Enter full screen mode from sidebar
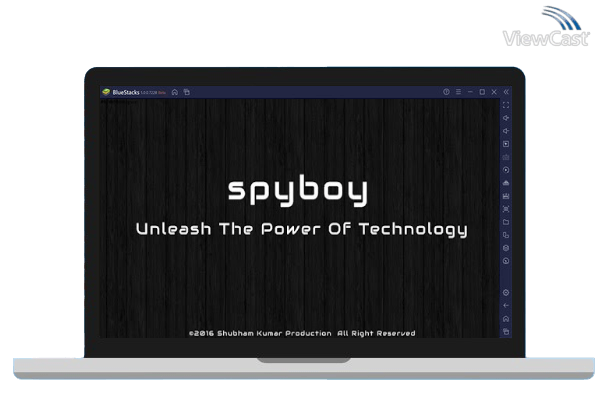Screen dimensions: 602x414 point(506,105)
